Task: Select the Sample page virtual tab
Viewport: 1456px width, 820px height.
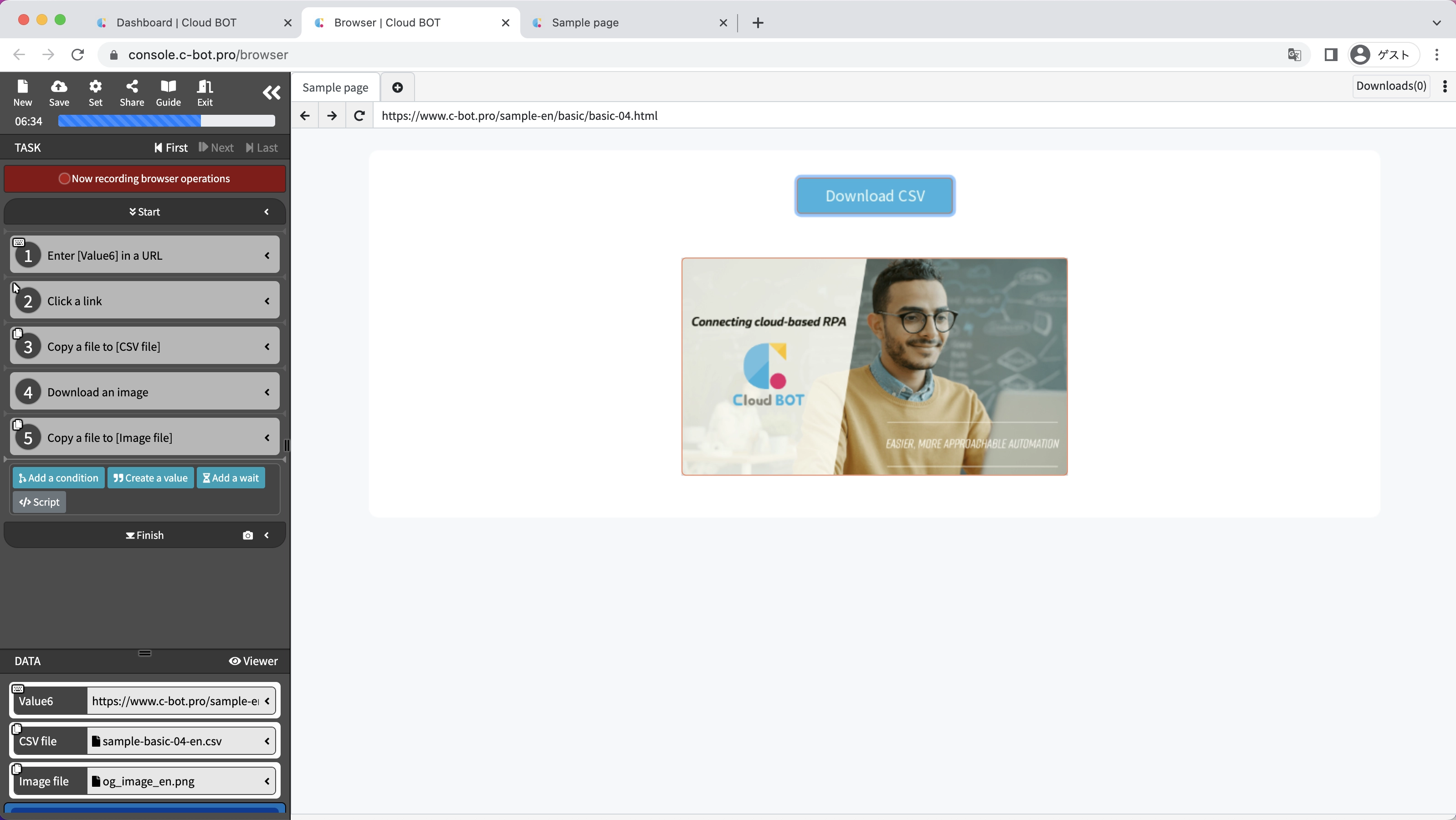Action: [335, 87]
